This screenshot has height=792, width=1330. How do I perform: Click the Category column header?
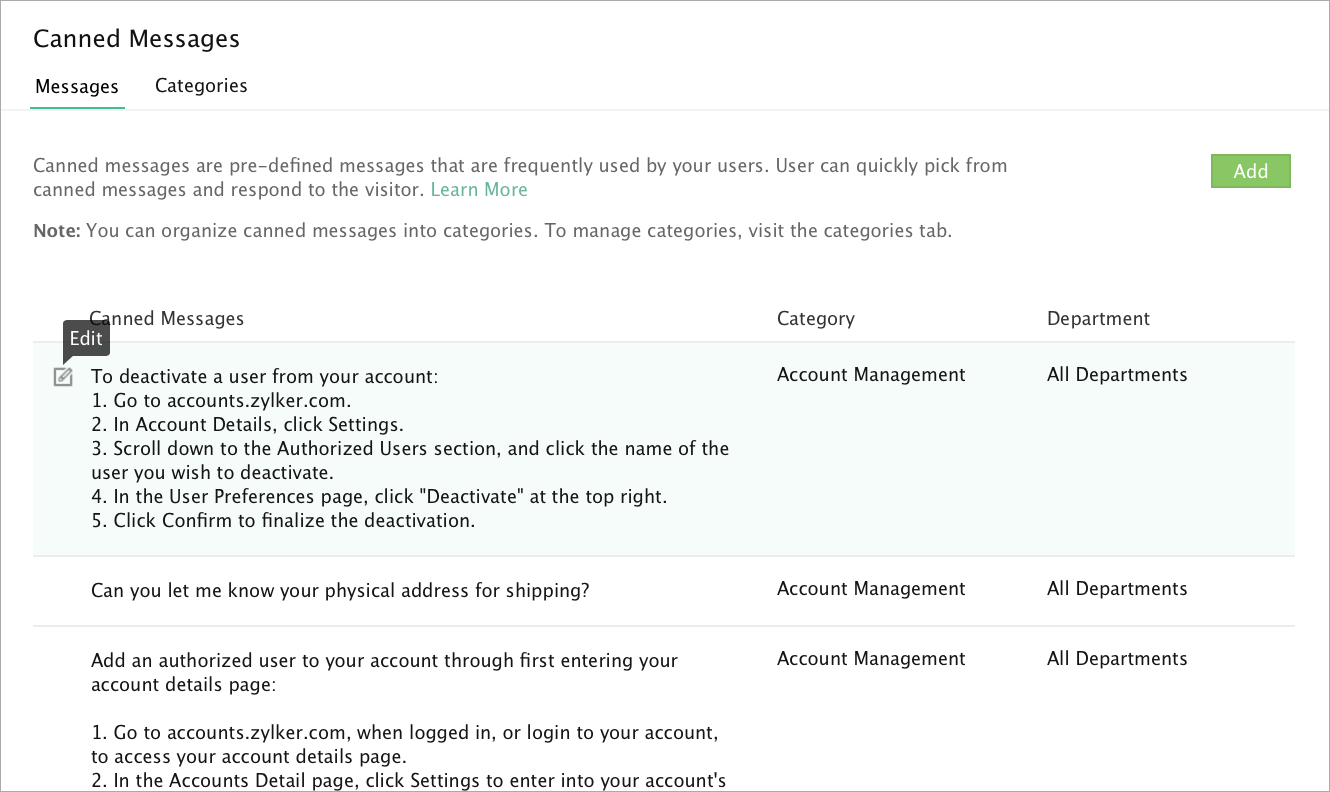pyautogui.click(x=816, y=319)
